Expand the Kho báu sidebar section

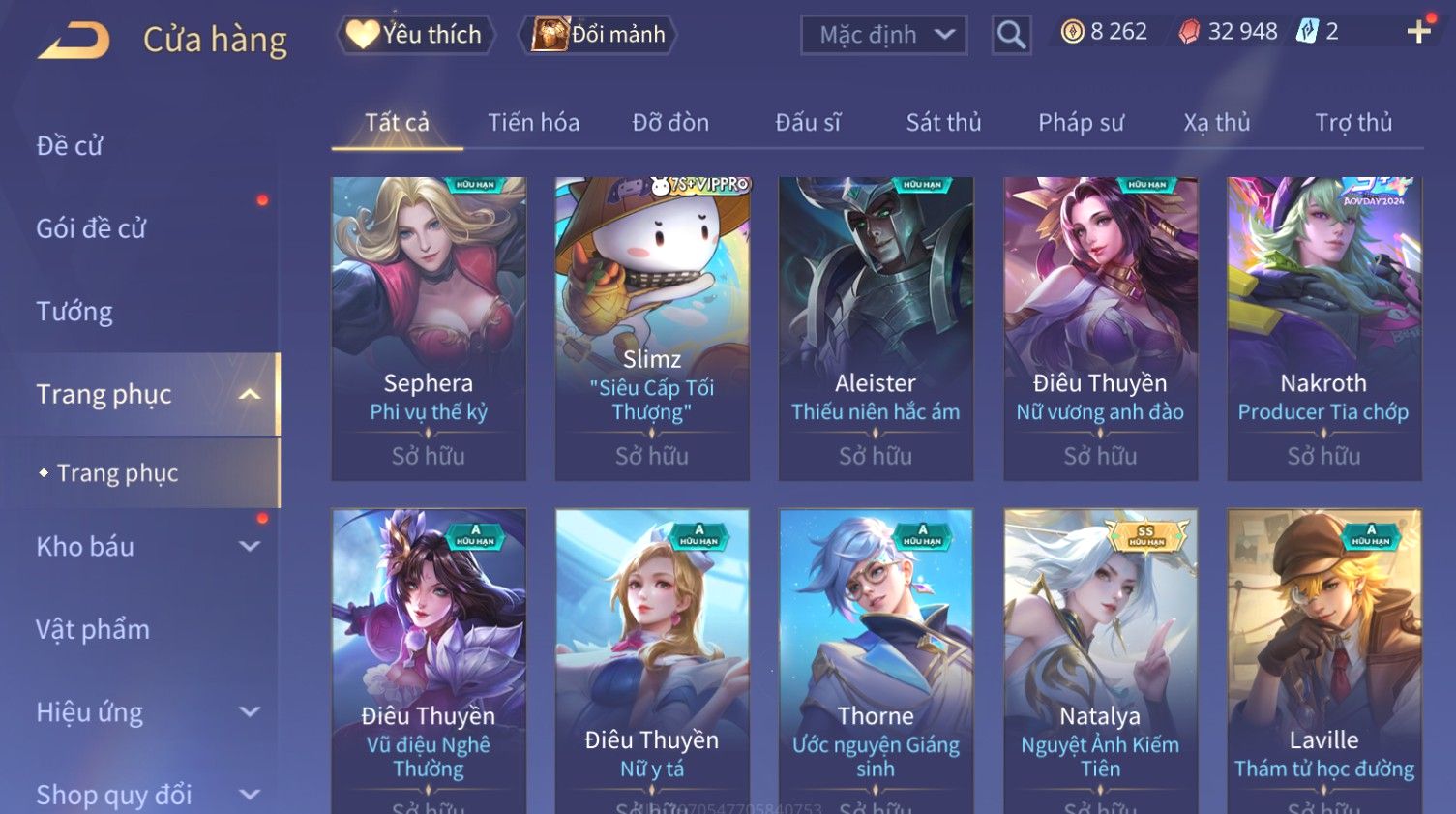click(250, 546)
